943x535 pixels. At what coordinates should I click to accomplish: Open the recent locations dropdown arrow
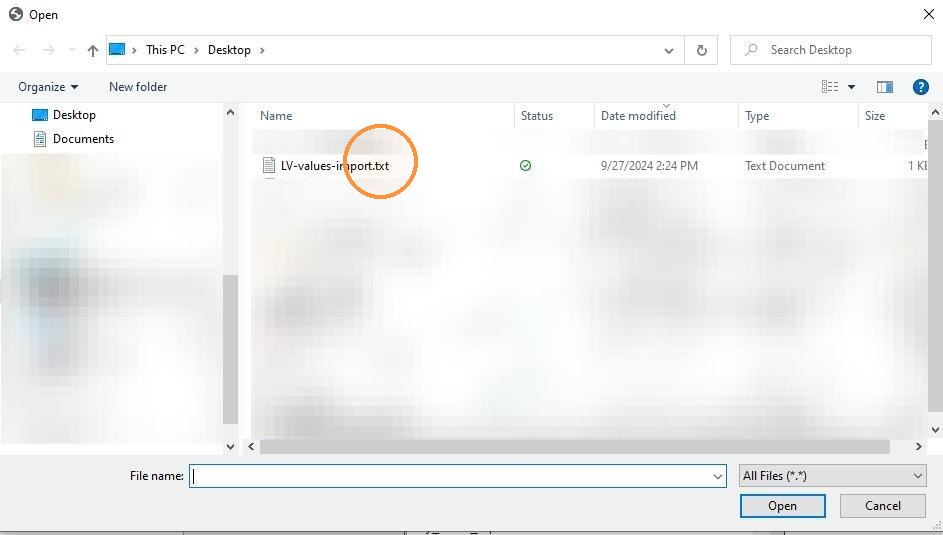[72, 50]
